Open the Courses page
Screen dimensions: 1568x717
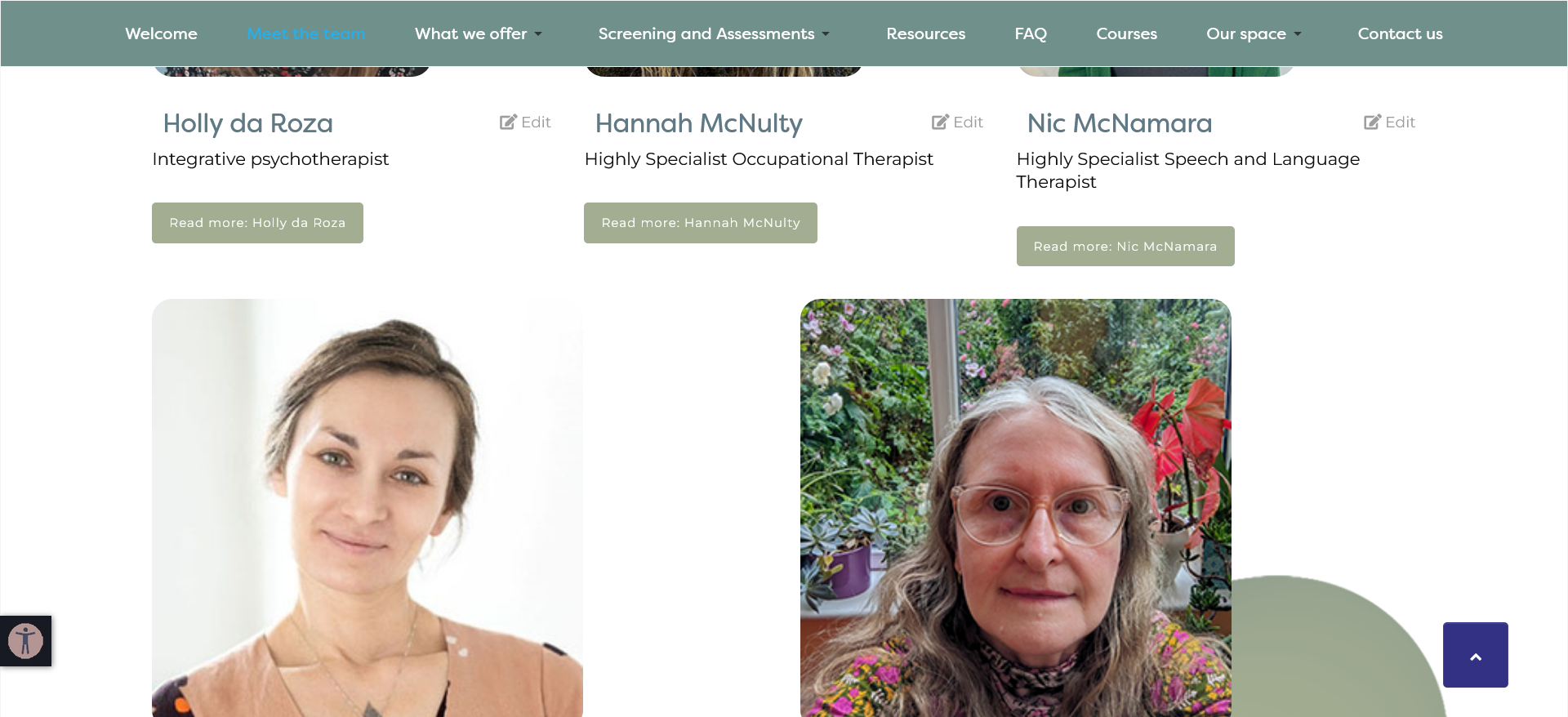click(x=1126, y=33)
